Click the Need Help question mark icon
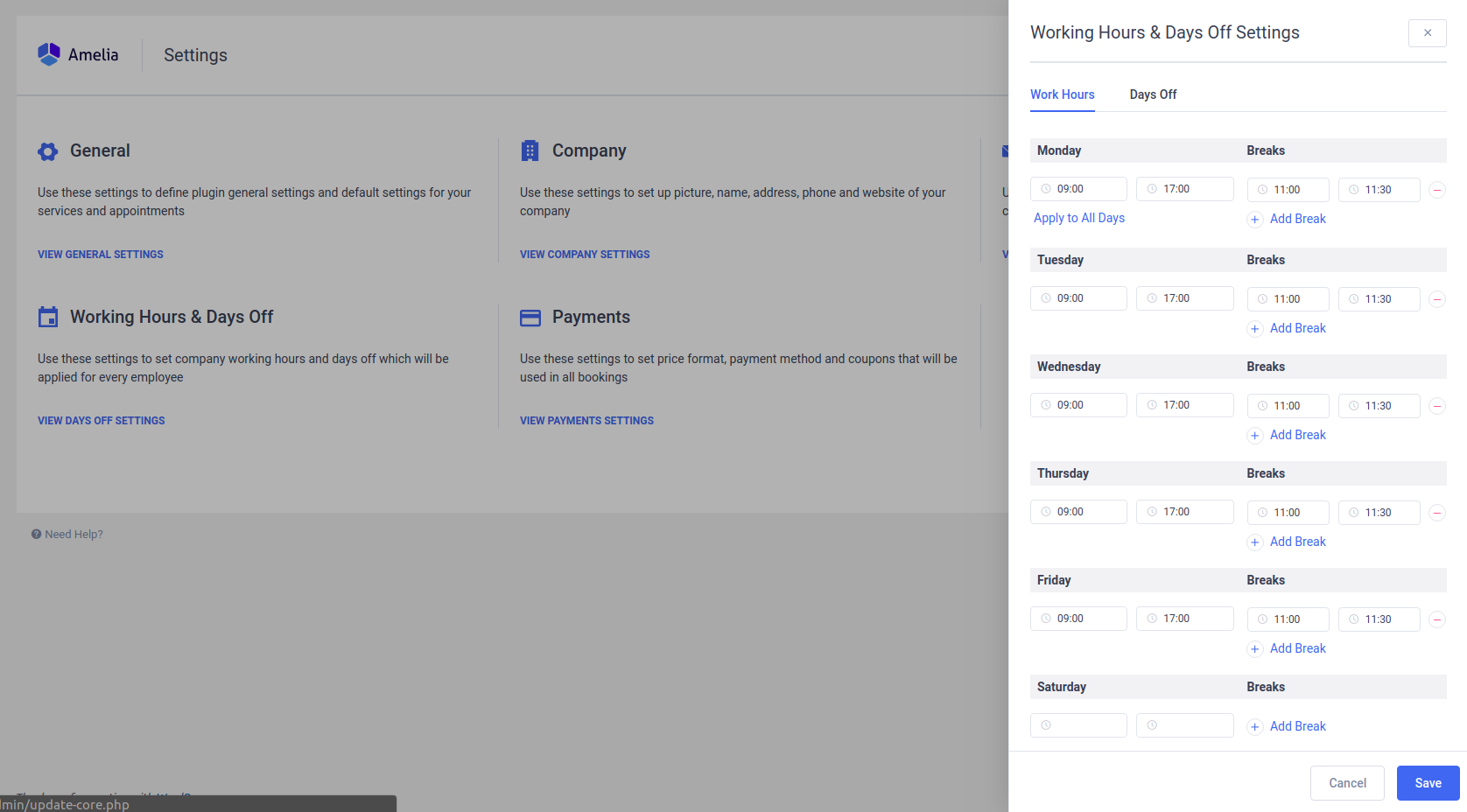1467x812 pixels. (36, 534)
